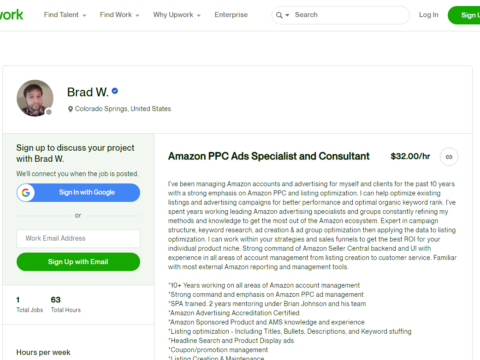The height and width of the screenshot is (360, 480).
Task: Click Sign In with Google button
Action: click(x=78, y=193)
